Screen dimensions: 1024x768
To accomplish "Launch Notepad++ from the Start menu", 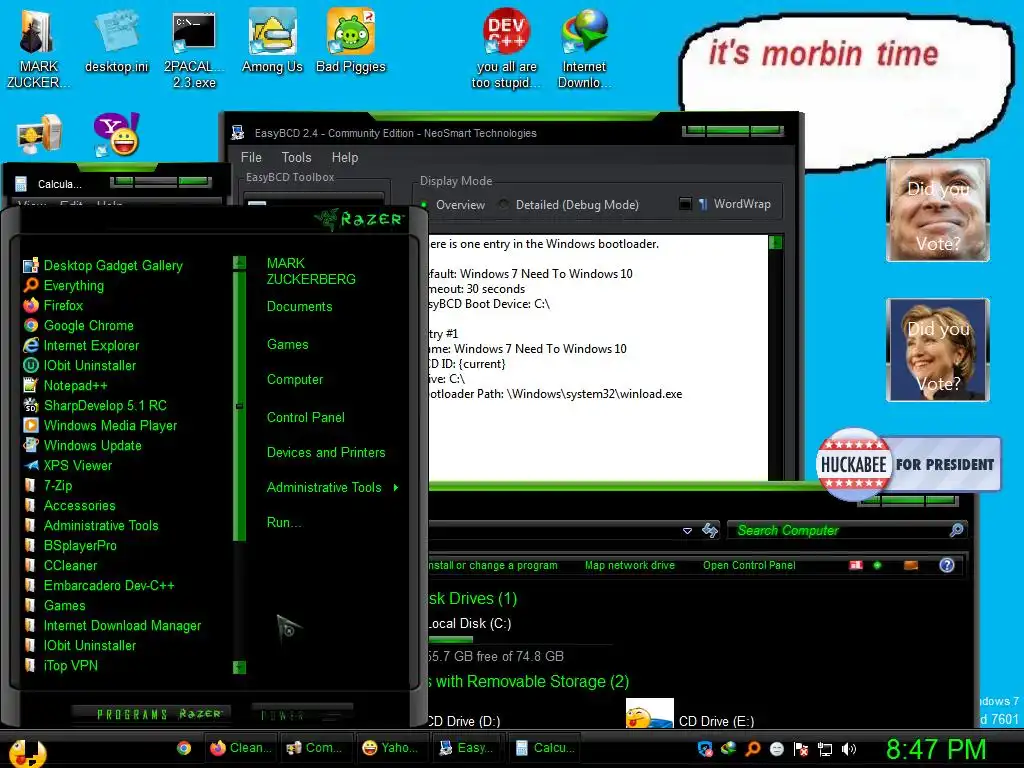I will 65,385.
